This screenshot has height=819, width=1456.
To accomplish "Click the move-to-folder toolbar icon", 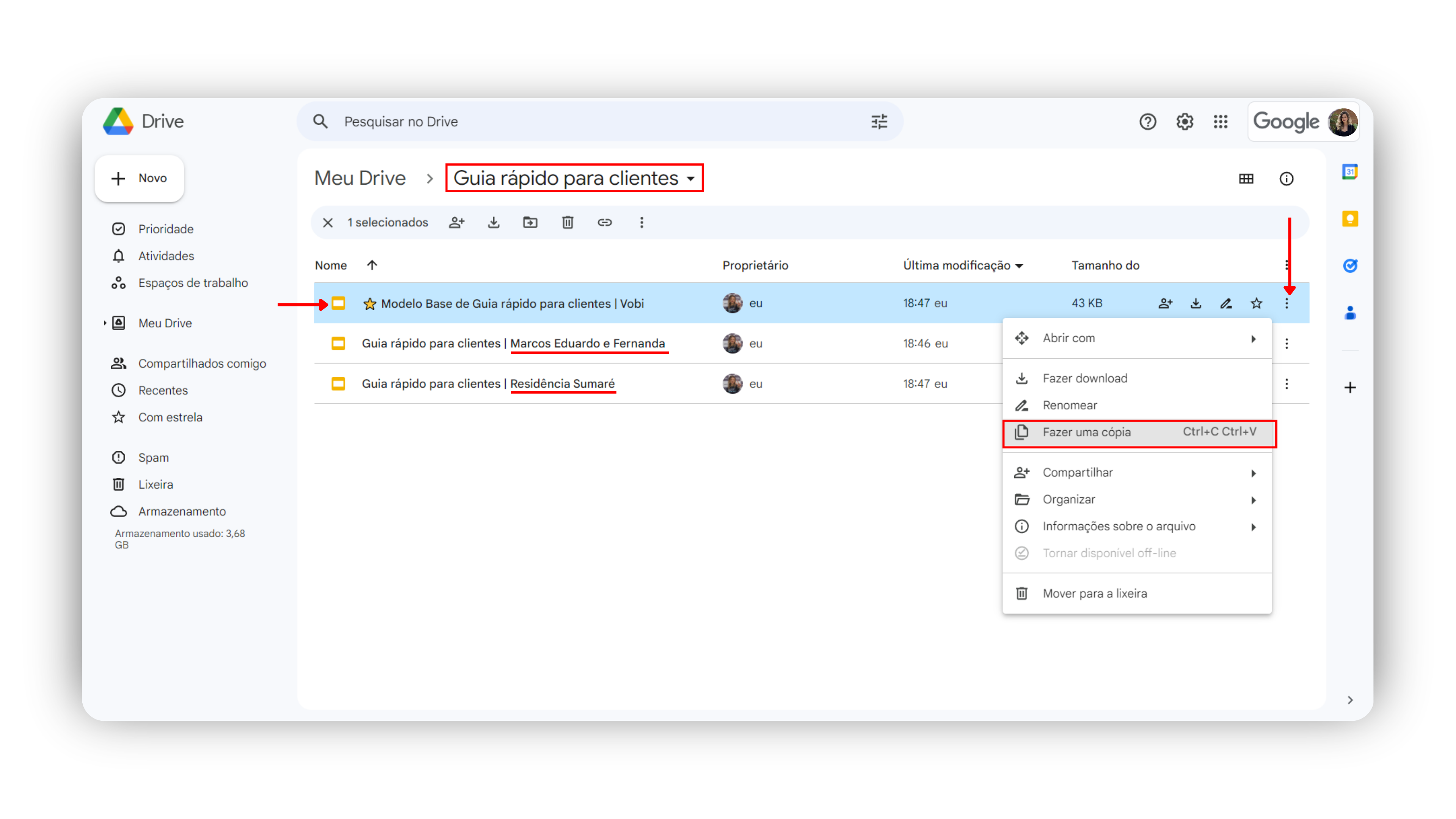I will (x=530, y=222).
